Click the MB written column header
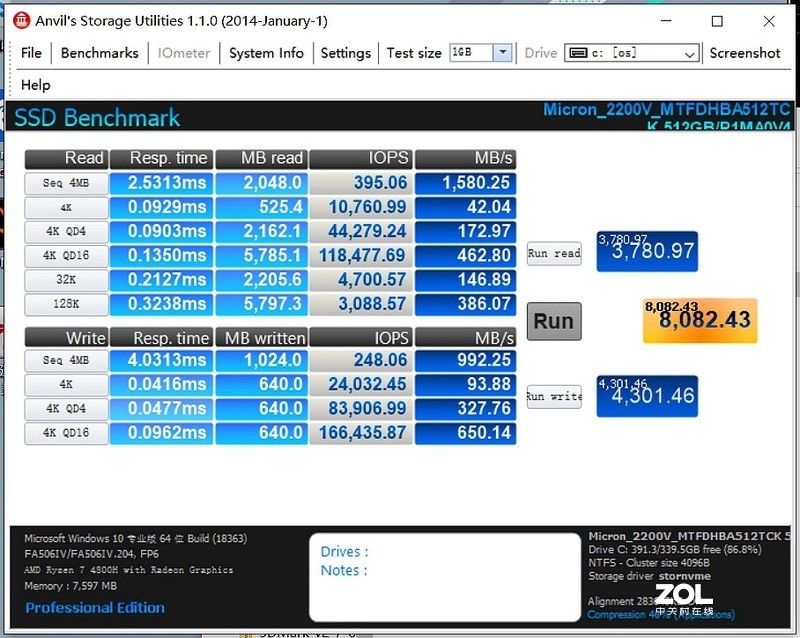Screen dimensions: 800x638 [x=262, y=338]
